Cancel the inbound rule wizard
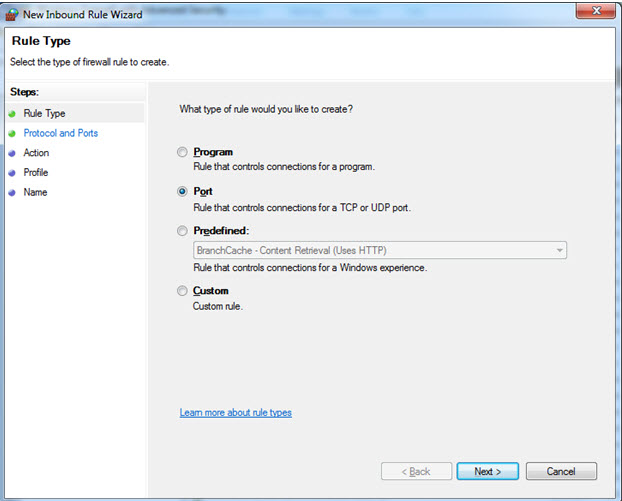Viewport: 622px width, 501px height. (561, 471)
